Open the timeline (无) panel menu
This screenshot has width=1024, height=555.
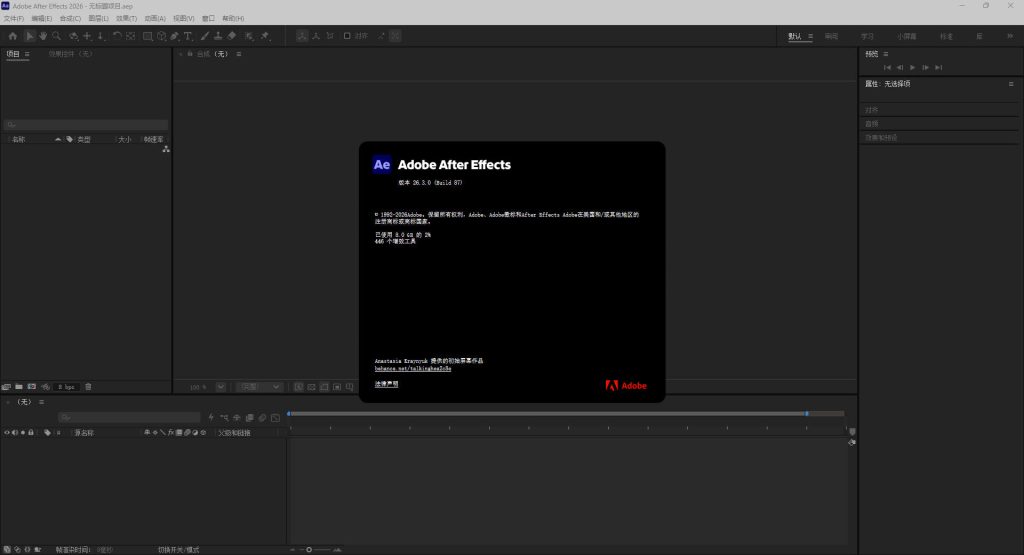tap(41, 402)
